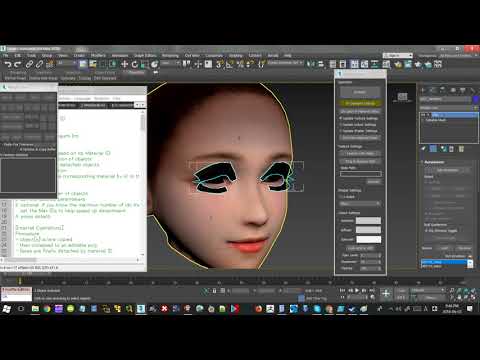Choose the Select and Scale tool
Viewport: 480px width, 360px height.
point(144,64)
